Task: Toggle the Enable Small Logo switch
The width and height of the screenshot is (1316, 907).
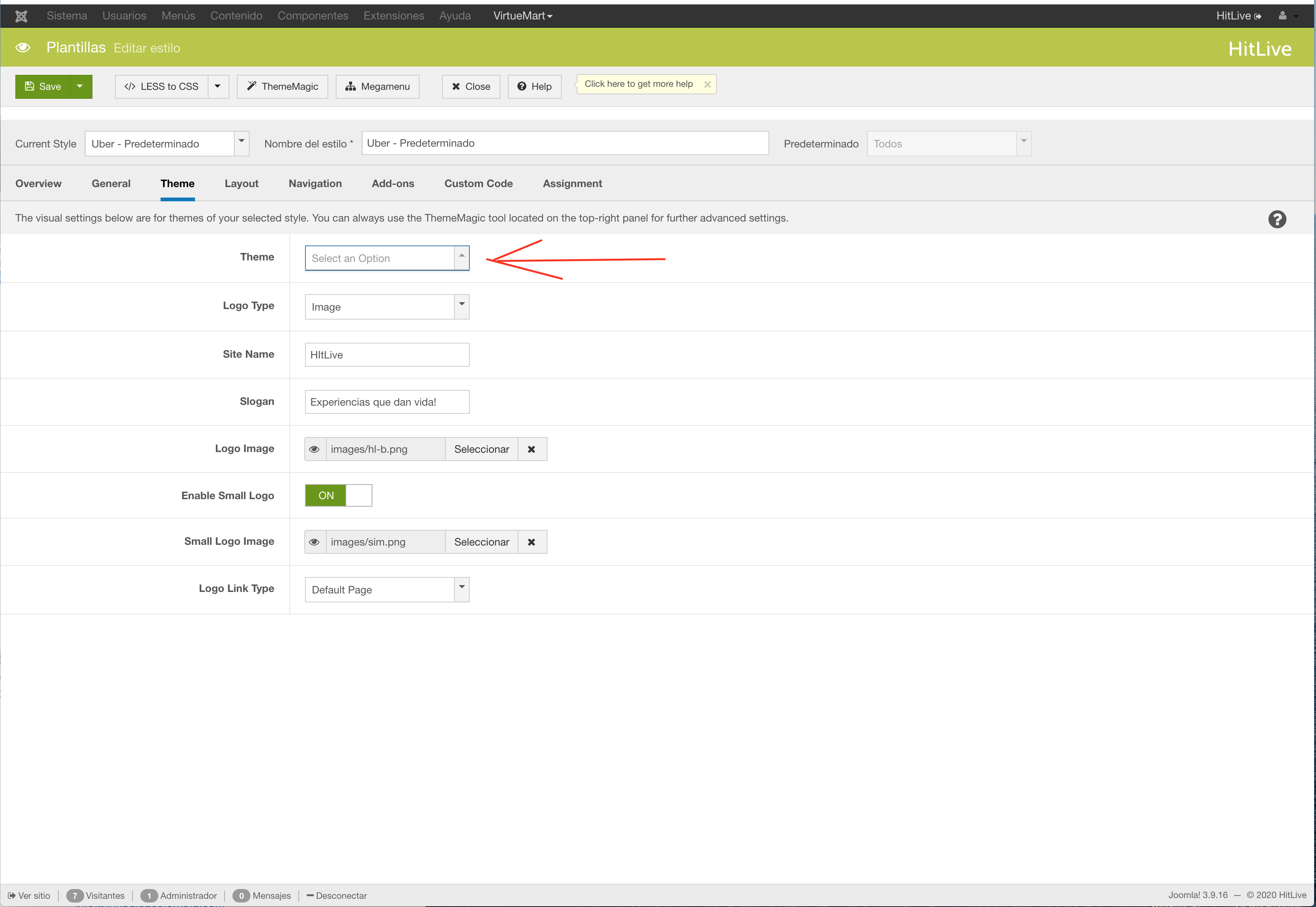Action: tap(338, 495)
